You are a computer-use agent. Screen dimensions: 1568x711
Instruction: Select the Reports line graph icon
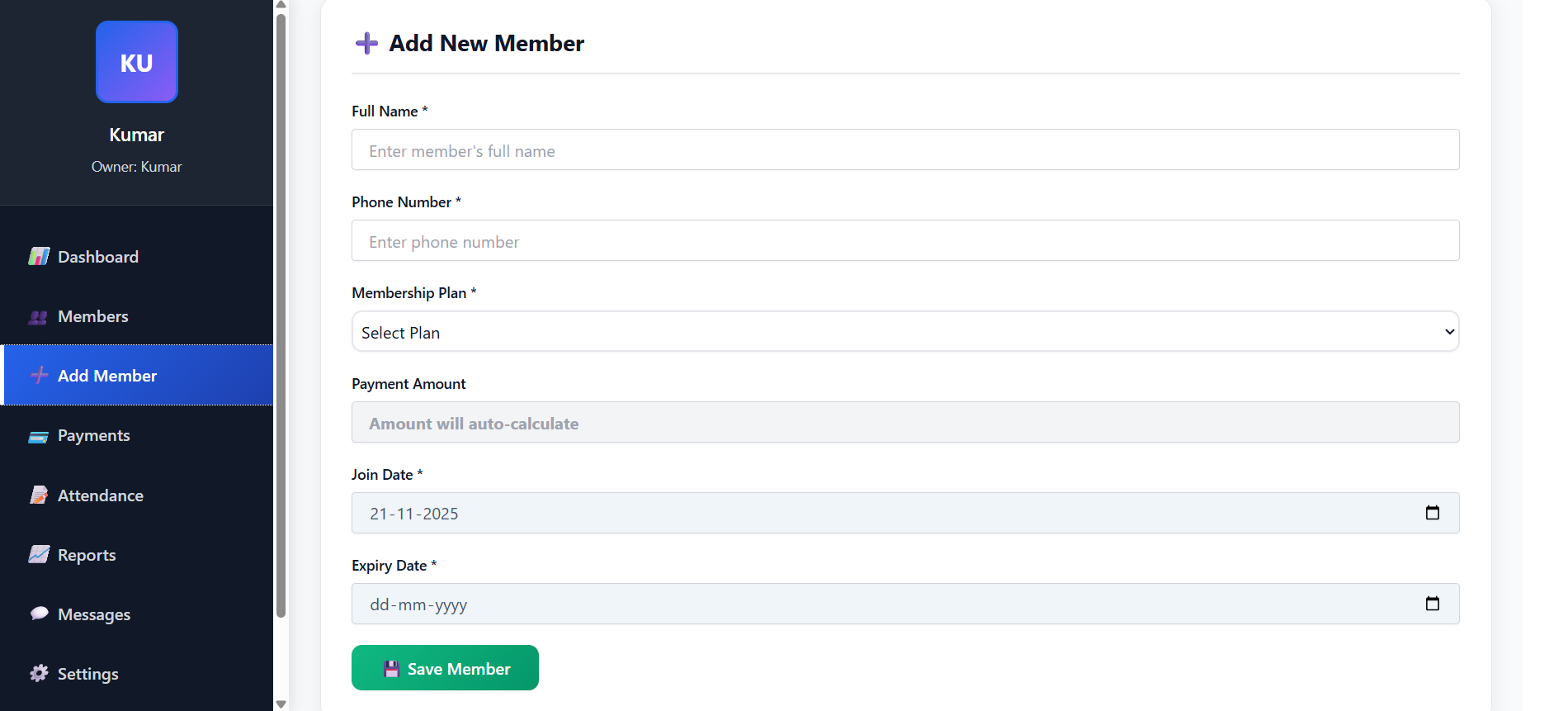pyautogui.click(x=39, y=554)
